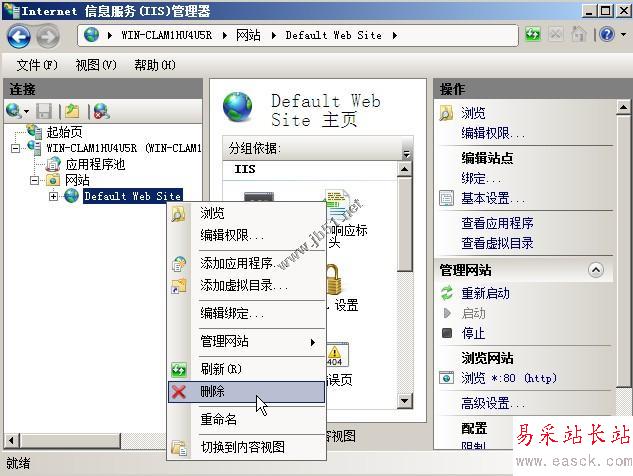Select 重命名 in the context menu
633x476 pixels.
218,419
